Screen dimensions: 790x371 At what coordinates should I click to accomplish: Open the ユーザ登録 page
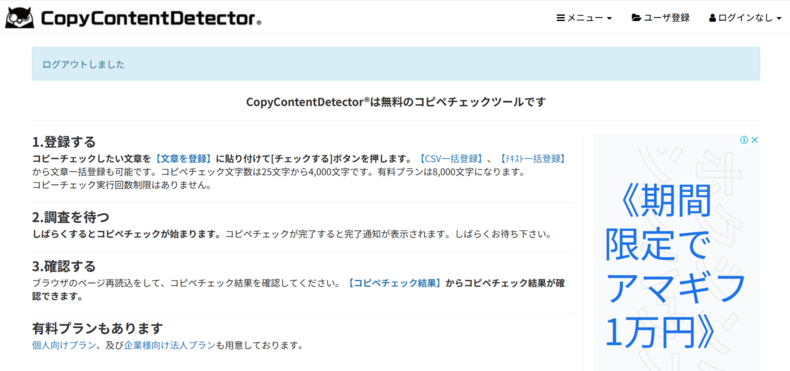[x=661, y=18]
